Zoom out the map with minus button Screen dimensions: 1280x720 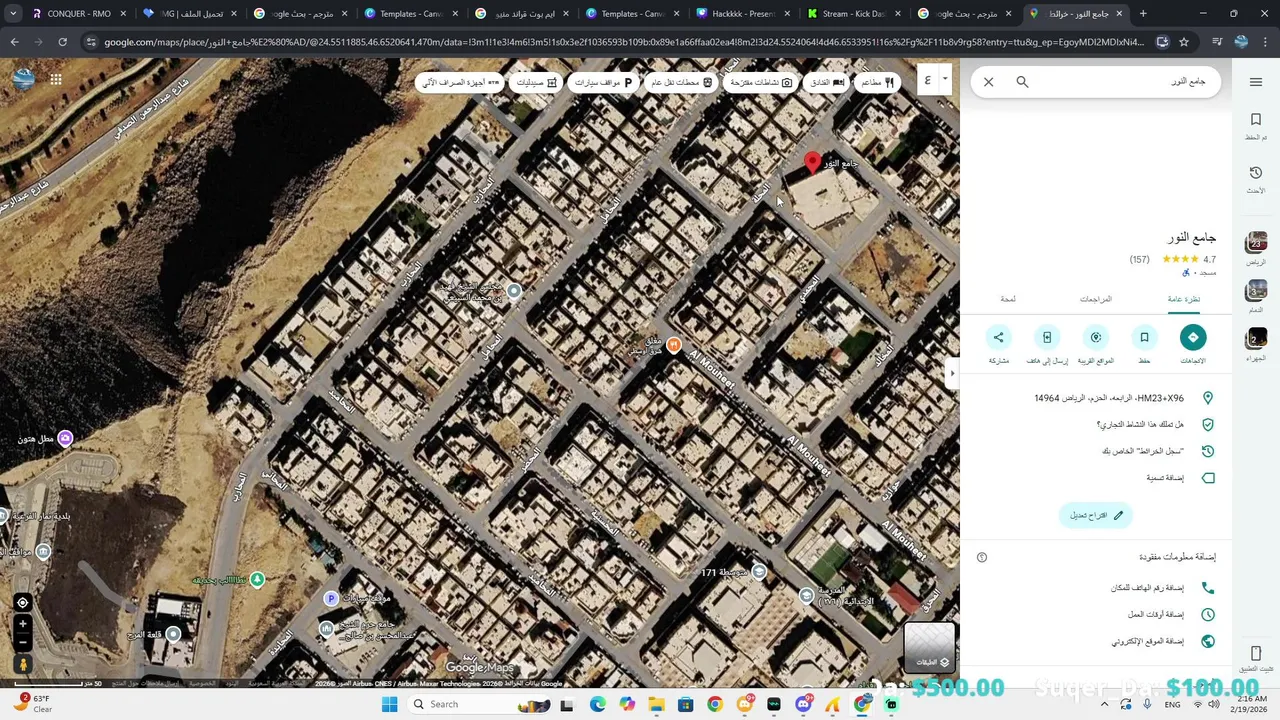coord(22,642)
